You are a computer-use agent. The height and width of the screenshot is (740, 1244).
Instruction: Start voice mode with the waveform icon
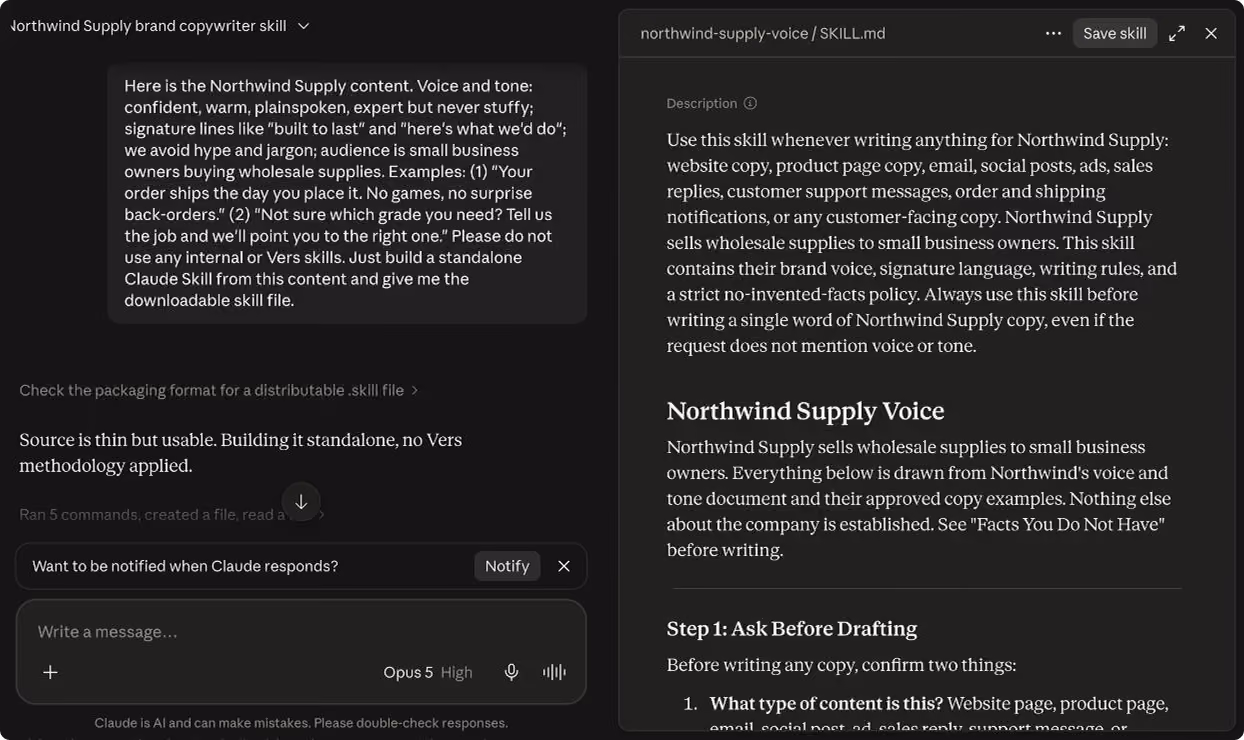click(554, 672)
